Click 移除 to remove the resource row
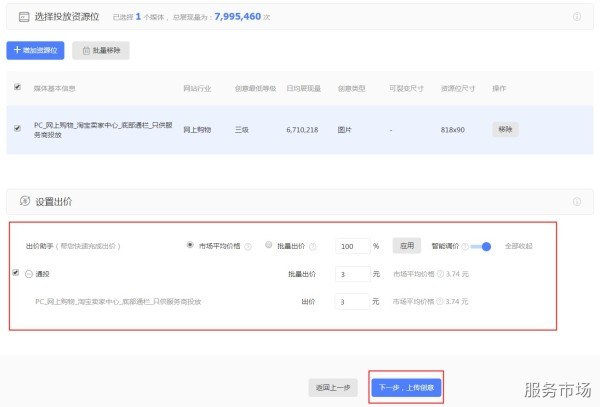The image size is (600, 407). [x=505, y=129]
